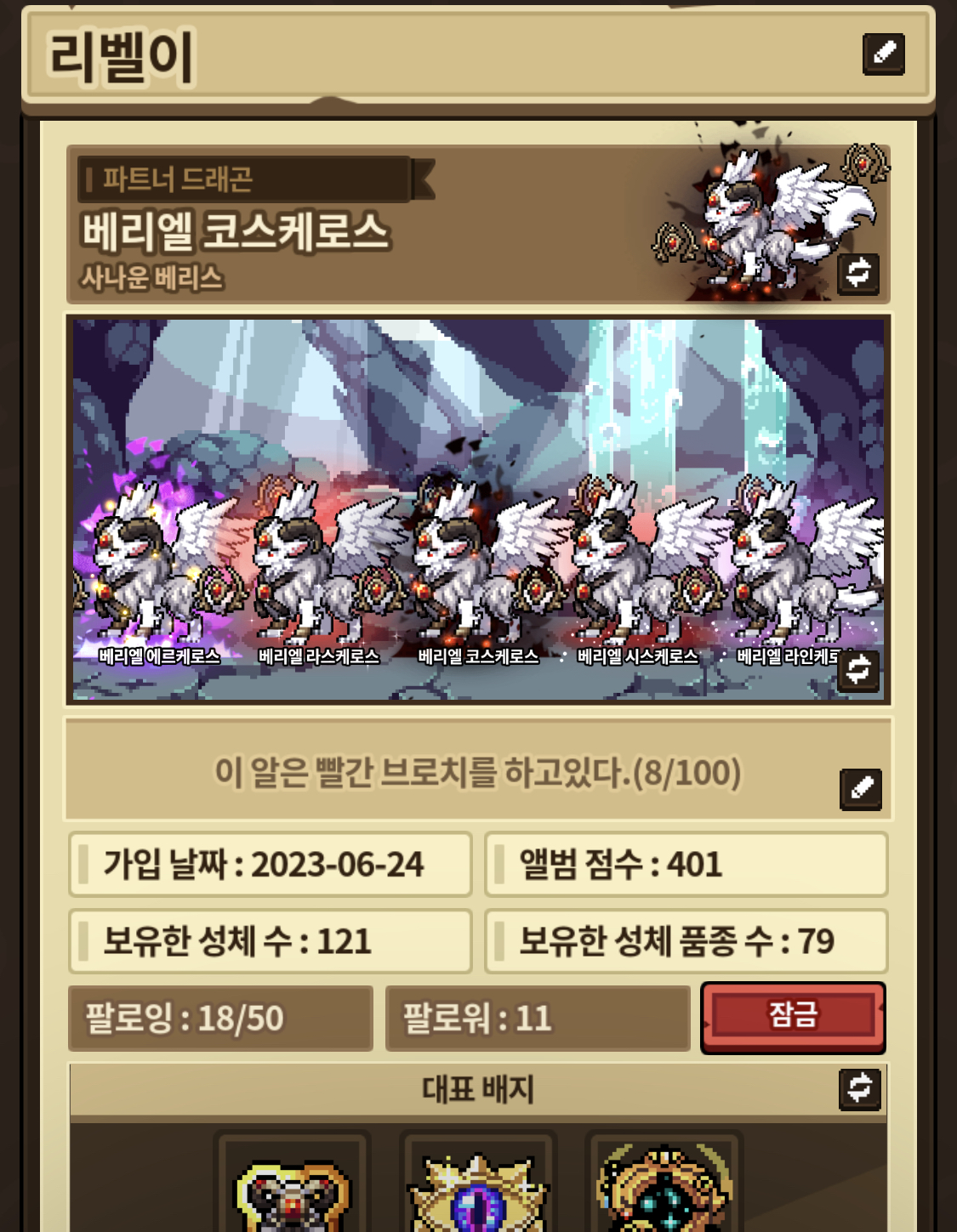The image size is (957, 1232).
Task: Swap the partner dragon with refresh icon
Action: coord(857,273)
